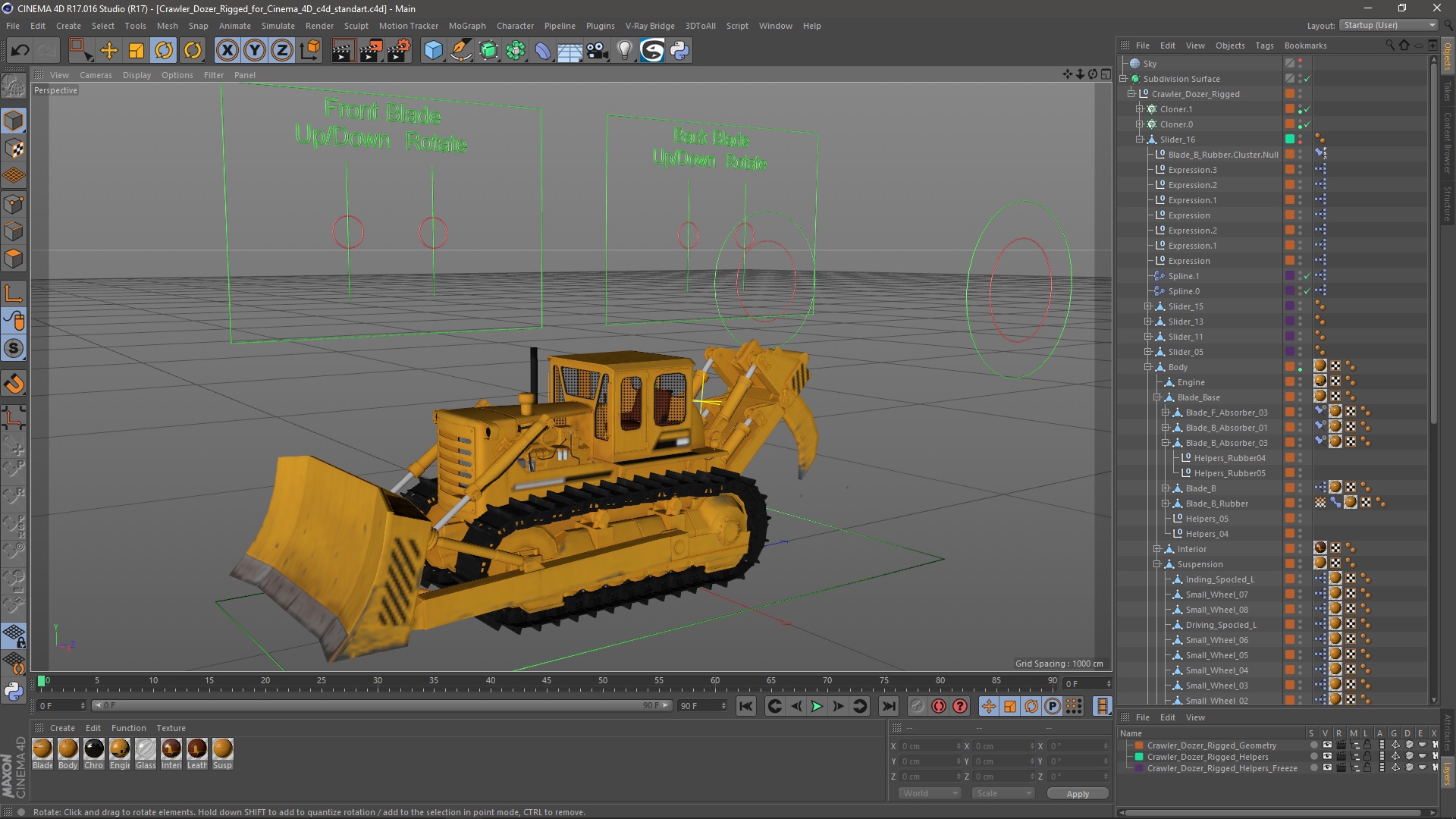This screenshot has height=819, width=1456.
Task: Select the Move tool in top toolbar
Action: (109, 51)
